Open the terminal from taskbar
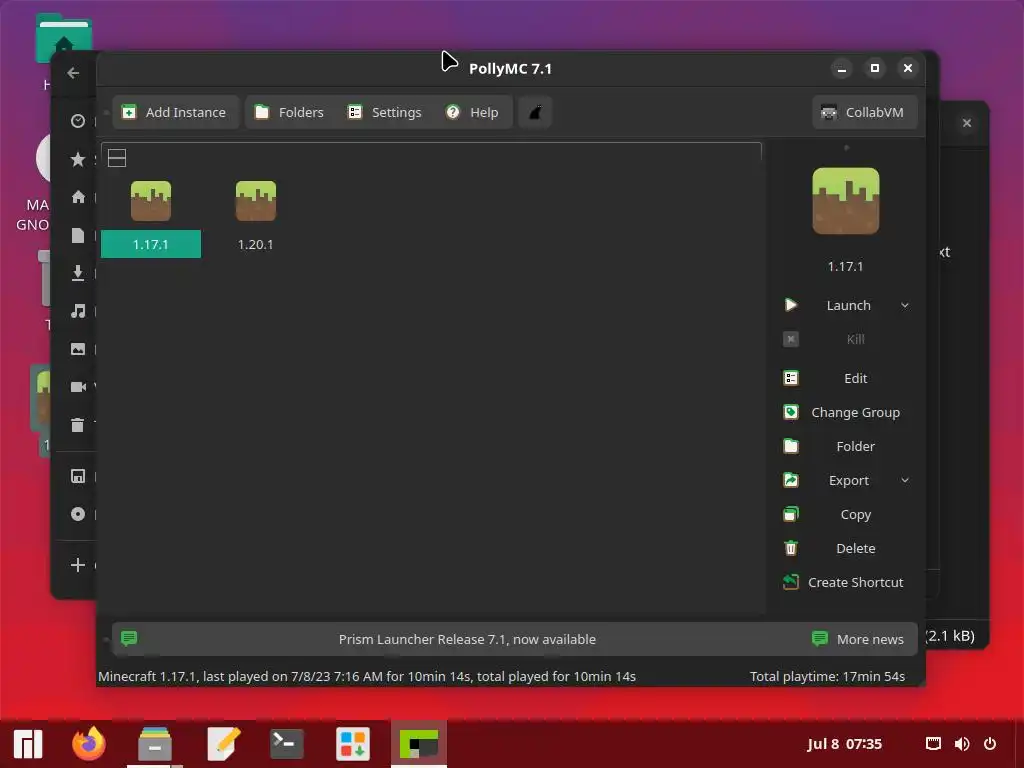1024x768 pixels. click(x=287, y=744)
